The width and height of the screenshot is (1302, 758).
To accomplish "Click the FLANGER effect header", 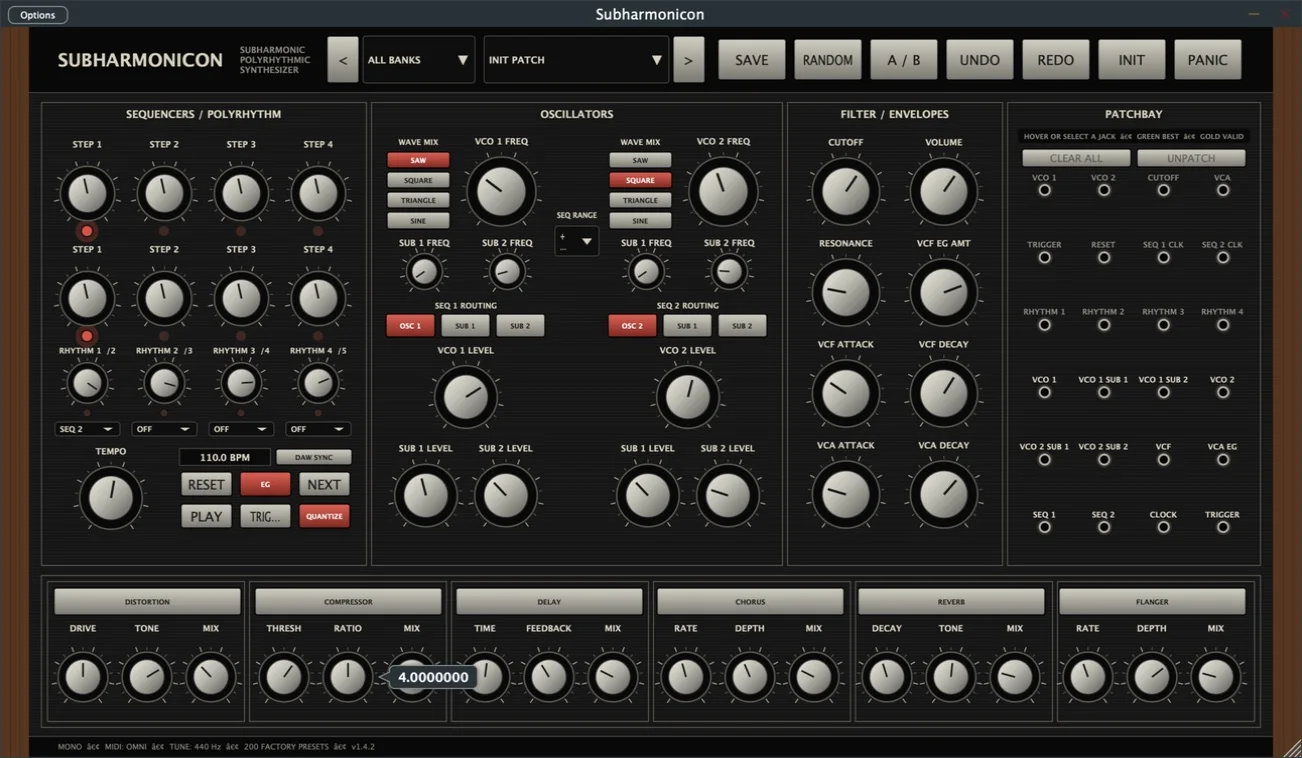I will [x=1152, y=601].
